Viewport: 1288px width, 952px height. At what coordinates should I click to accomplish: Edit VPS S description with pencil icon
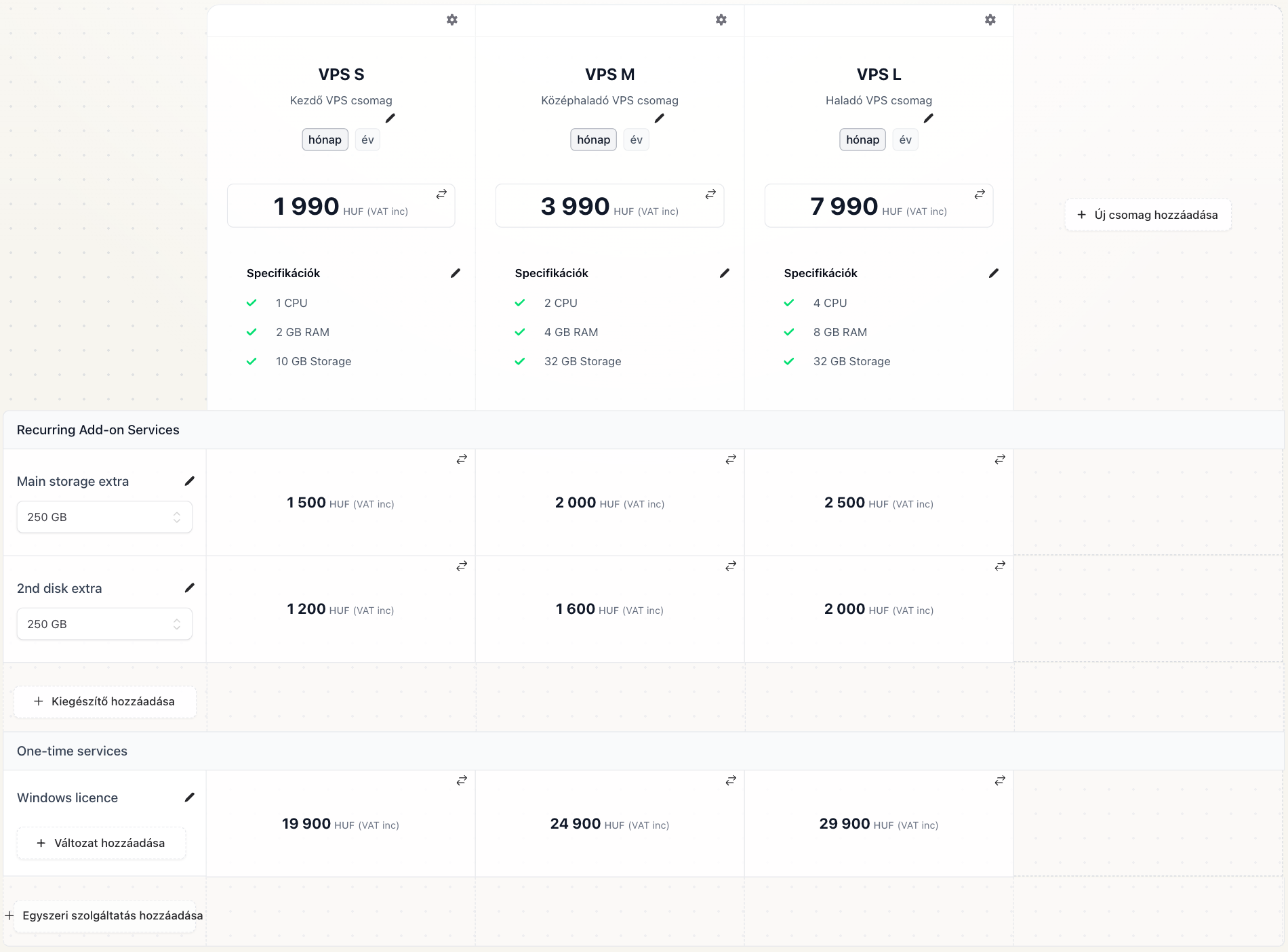[390, 118]
